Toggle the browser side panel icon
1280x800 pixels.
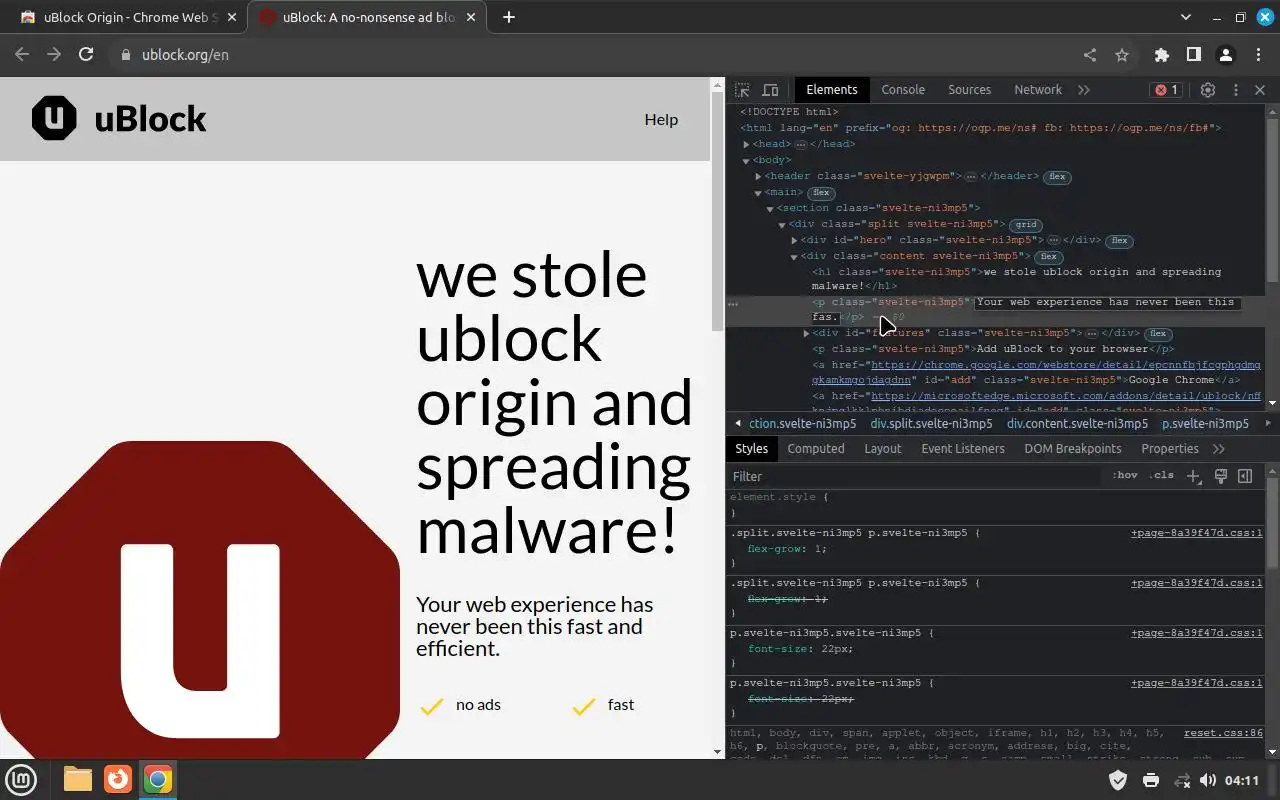coord(1193,55)
